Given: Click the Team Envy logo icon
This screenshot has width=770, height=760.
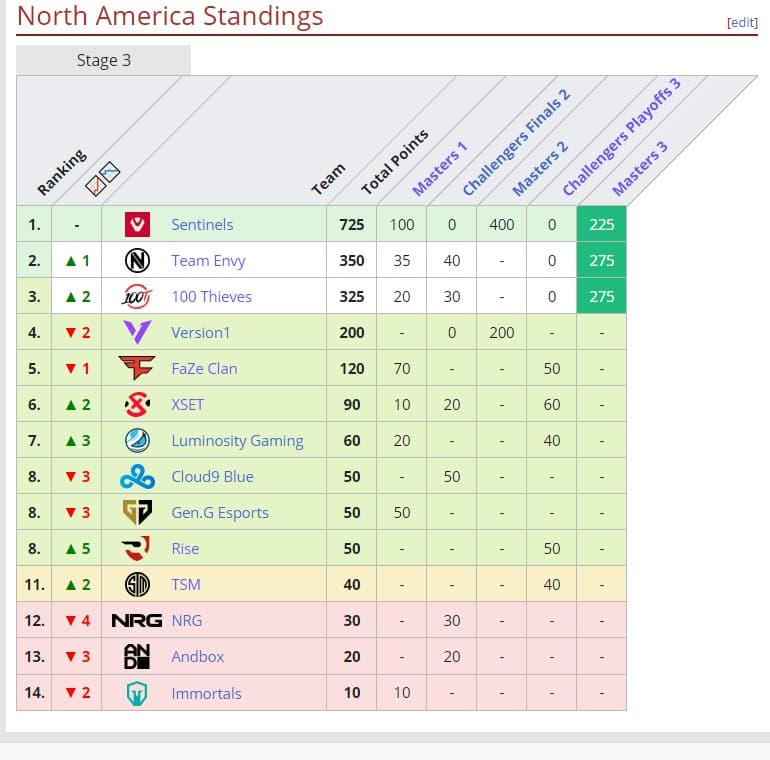Looking at the screenshot, I should click(137, 260).
